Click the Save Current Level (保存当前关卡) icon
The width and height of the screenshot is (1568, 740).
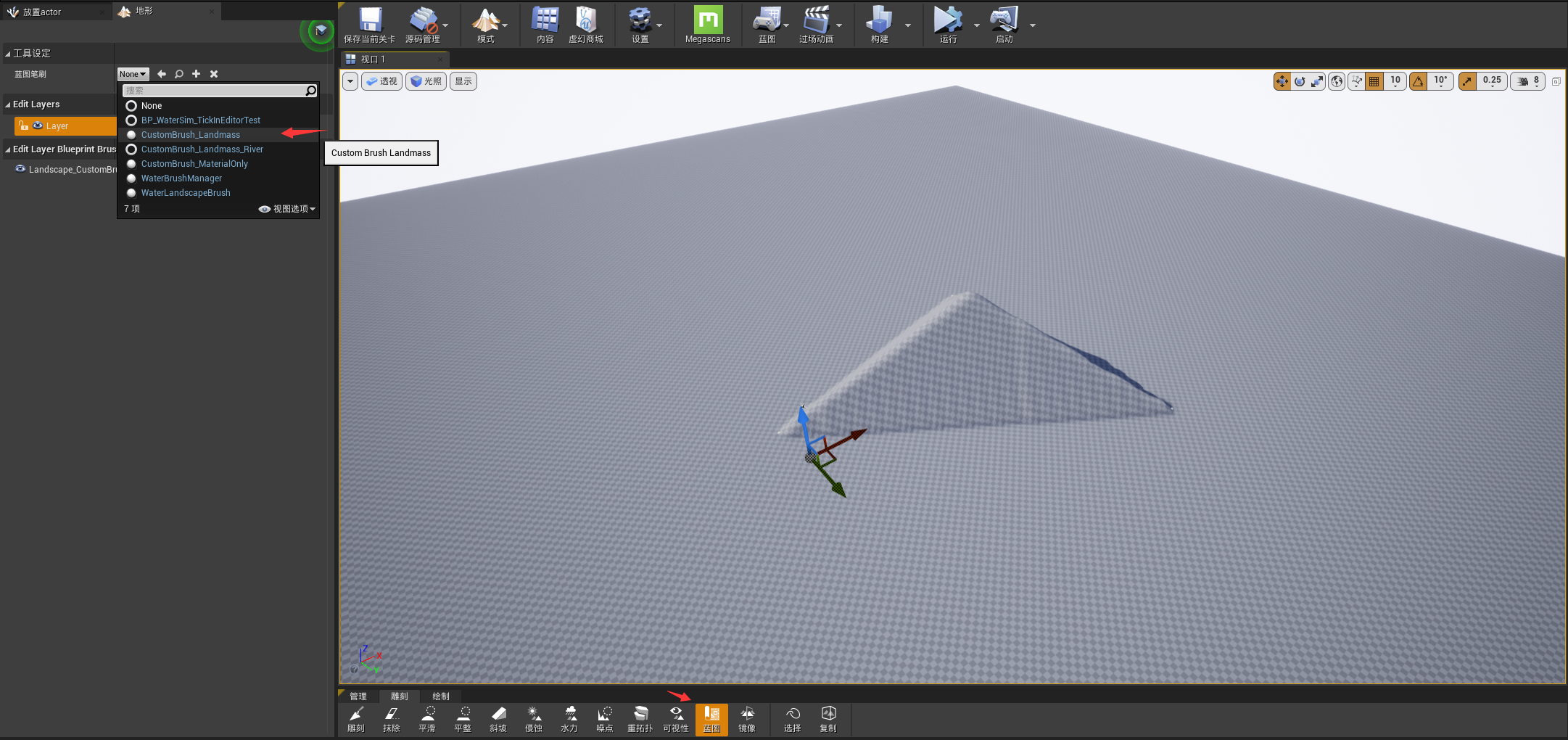[x=370, y=25]
